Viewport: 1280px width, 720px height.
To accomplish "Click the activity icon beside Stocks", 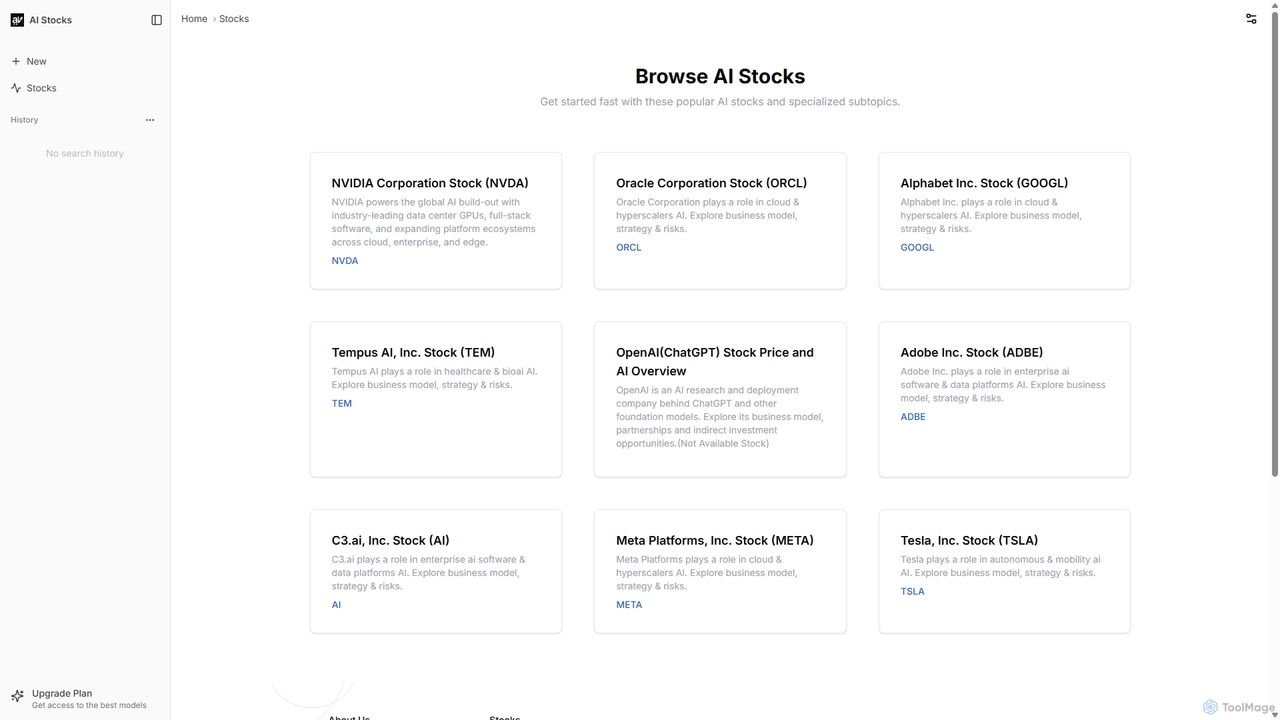I will 16,88.
